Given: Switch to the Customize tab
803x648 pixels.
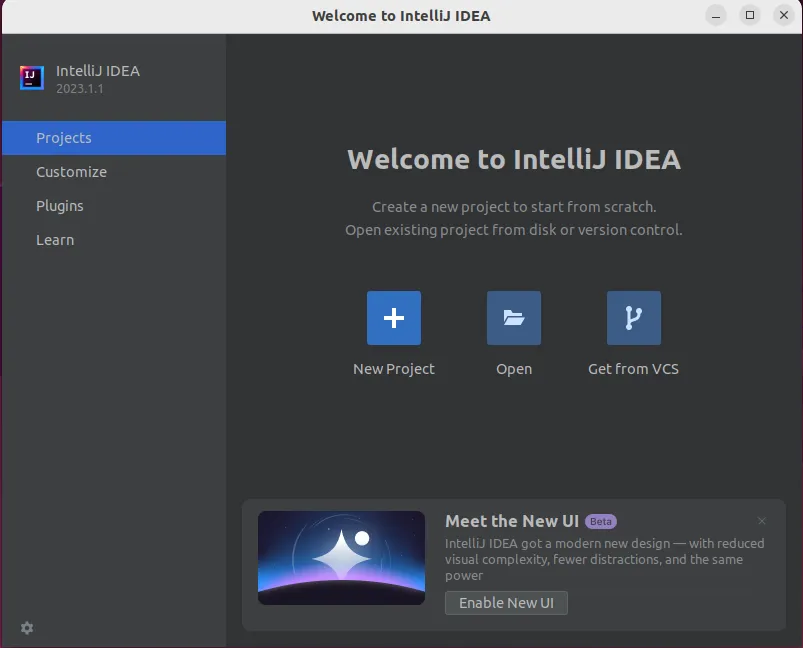Looking at the screenshot, I should tap(114, 172).
